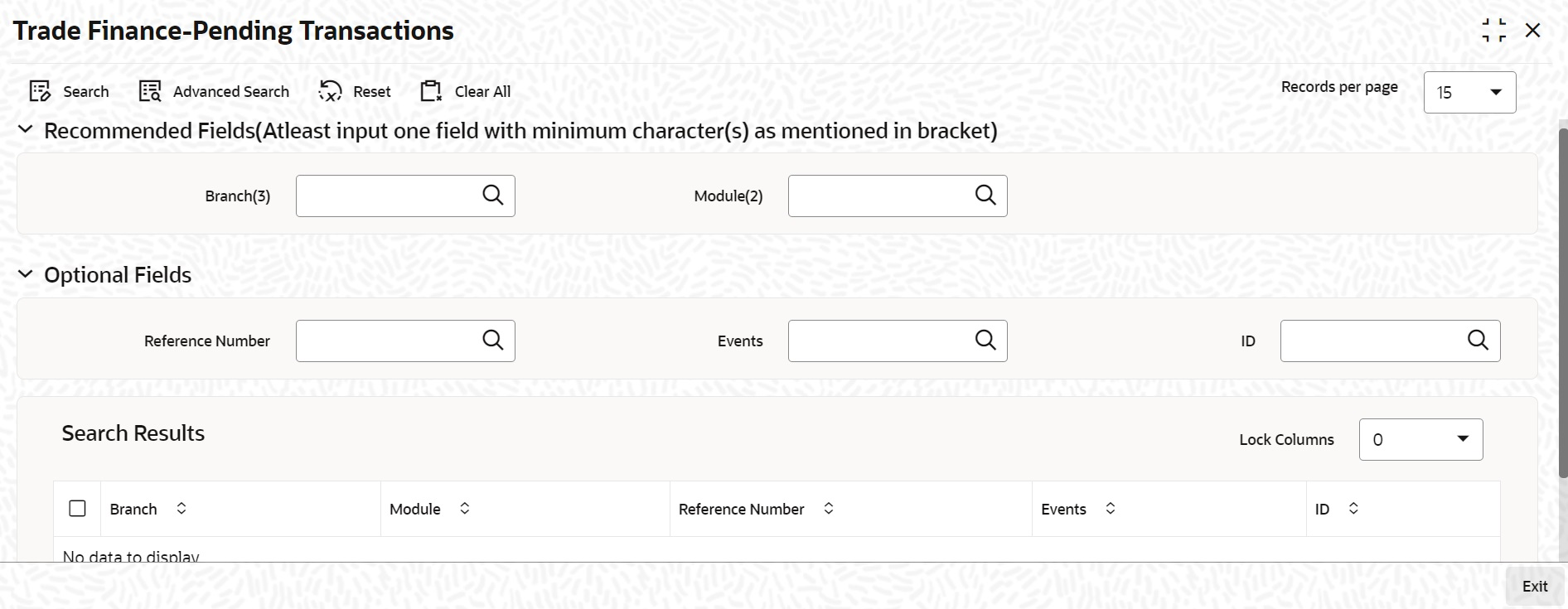Open the Records per page dropdown
Screen dimensions: 1568x609
tap(1469, 92)
